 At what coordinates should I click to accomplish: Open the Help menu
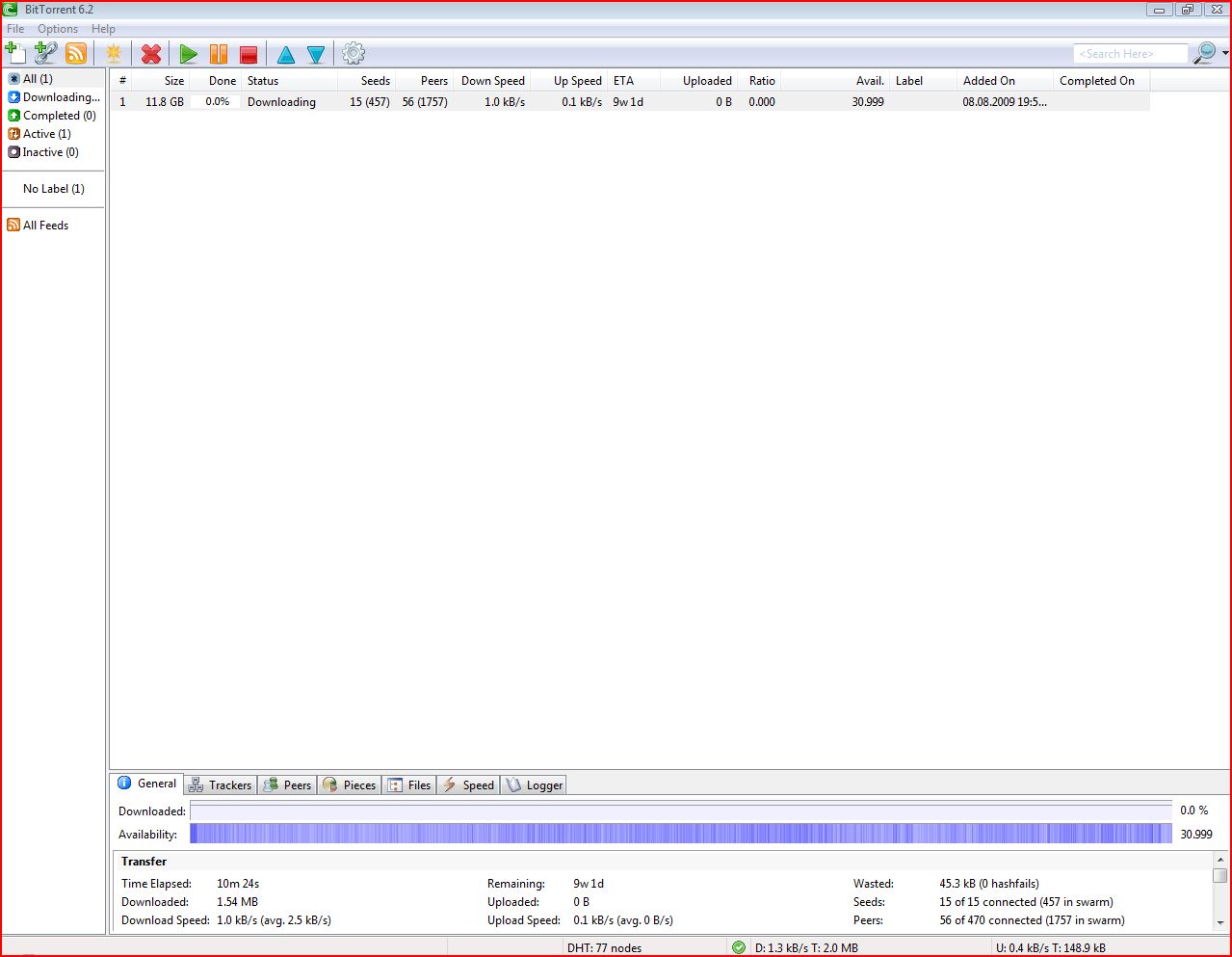pos(103,29)
